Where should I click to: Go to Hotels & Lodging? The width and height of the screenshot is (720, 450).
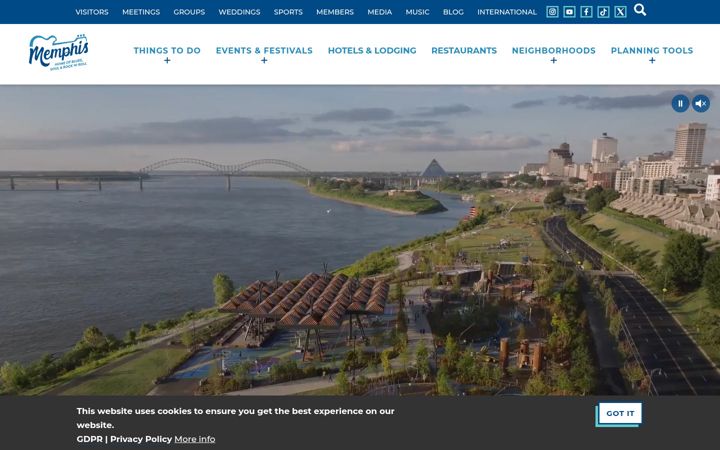tap(372, 51)
